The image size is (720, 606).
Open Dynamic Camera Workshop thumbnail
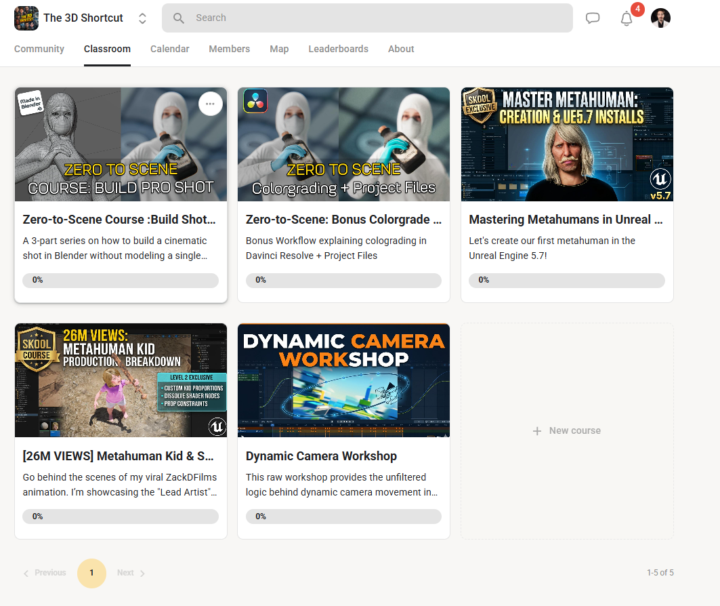pos(343,380)
